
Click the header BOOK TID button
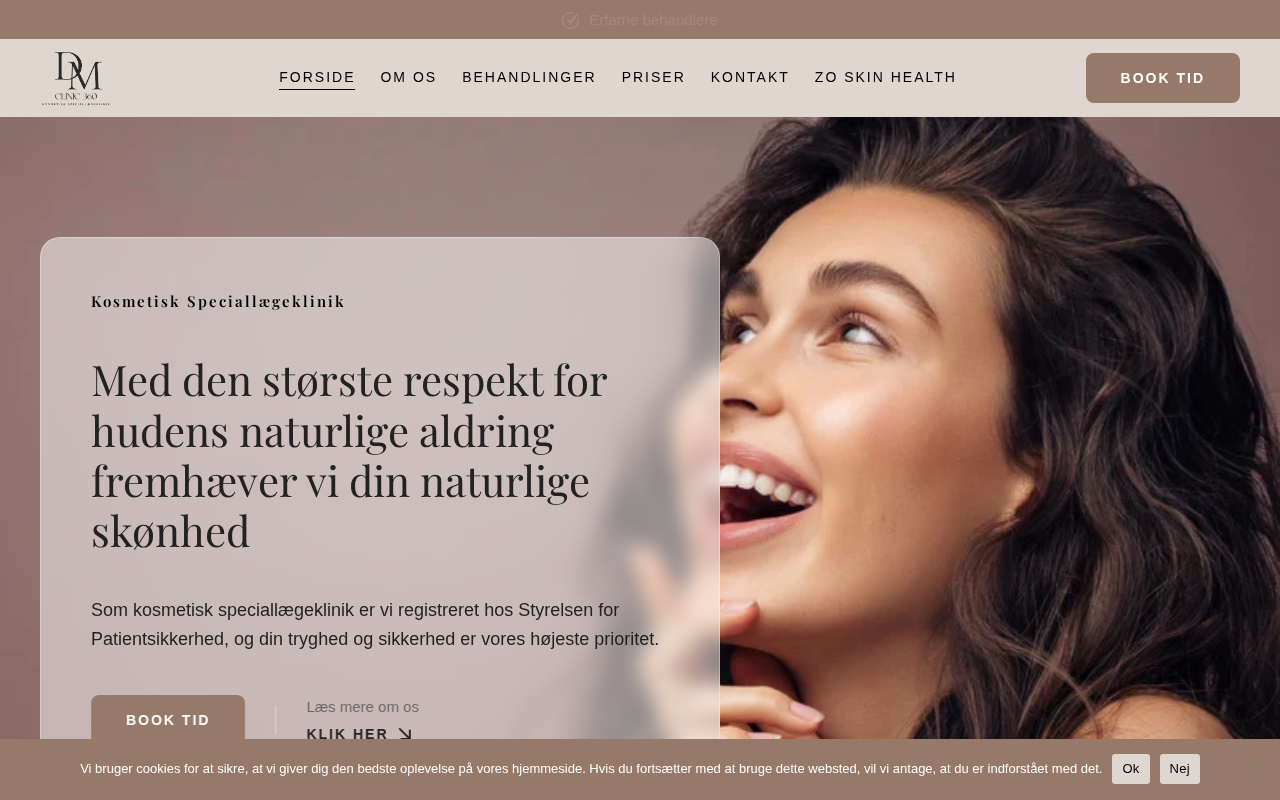click(1163, 78)
